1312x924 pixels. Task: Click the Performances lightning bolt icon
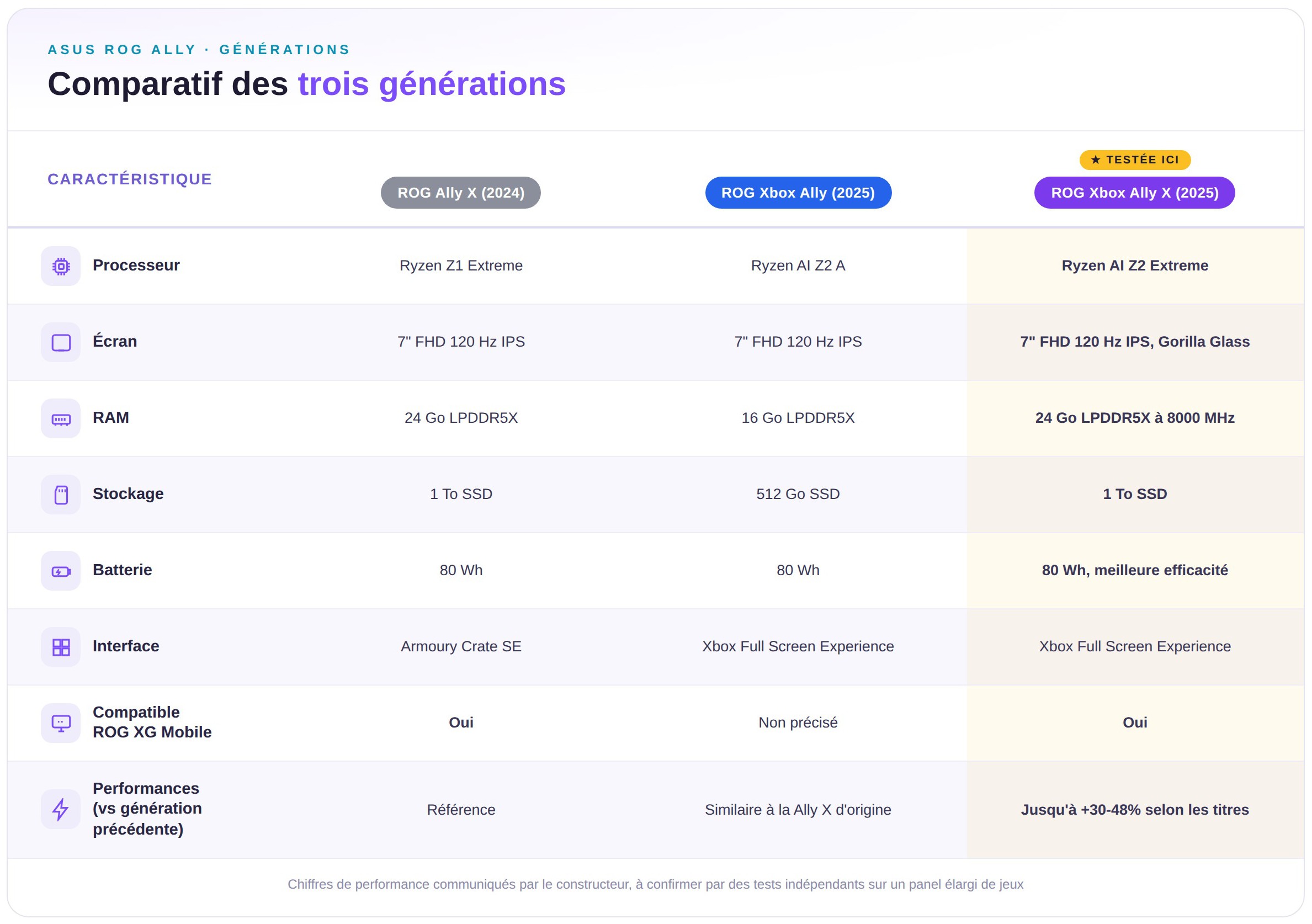[x=61, y=810]
